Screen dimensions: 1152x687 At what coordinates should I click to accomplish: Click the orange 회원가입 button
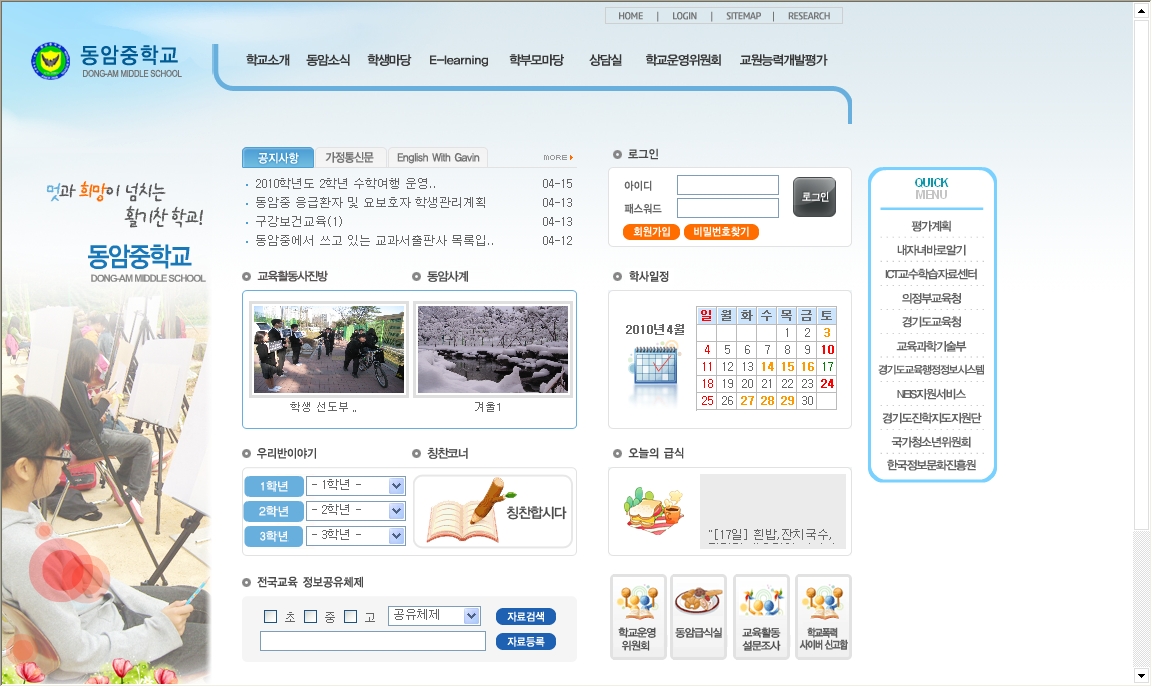click(x=650, y=232)
